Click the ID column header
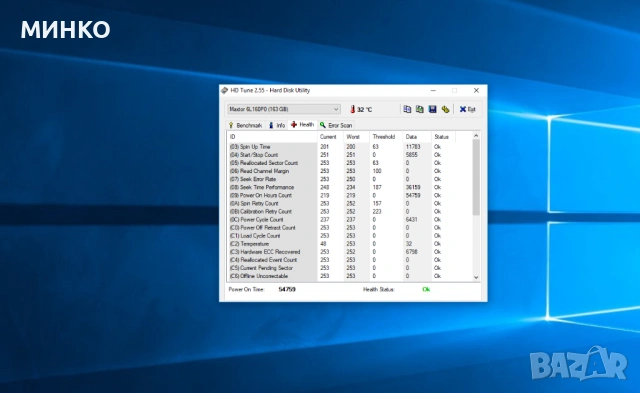 tap(272, 137)
